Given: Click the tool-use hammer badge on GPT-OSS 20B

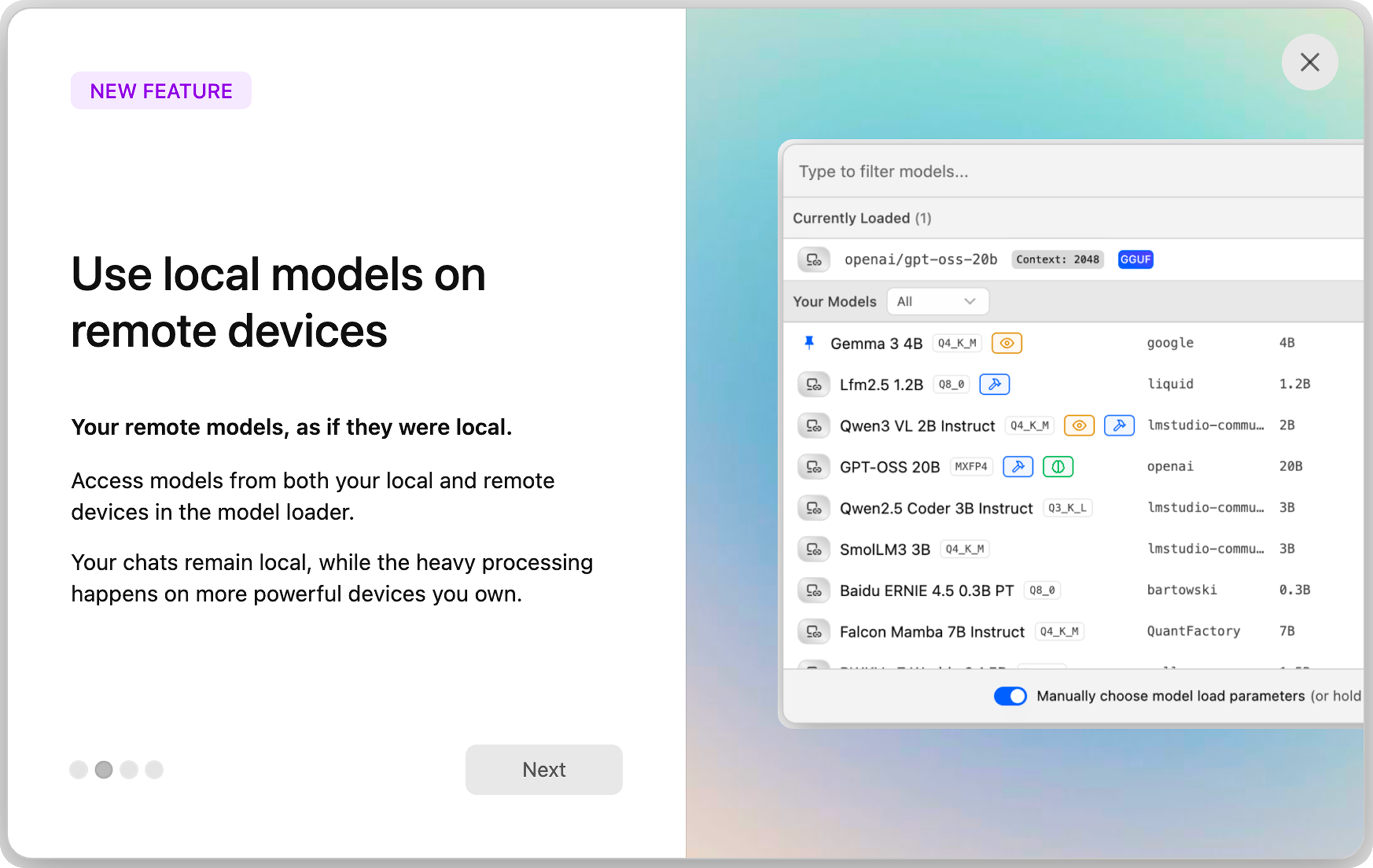Looking at the screenshot, I should [1018, 467].
